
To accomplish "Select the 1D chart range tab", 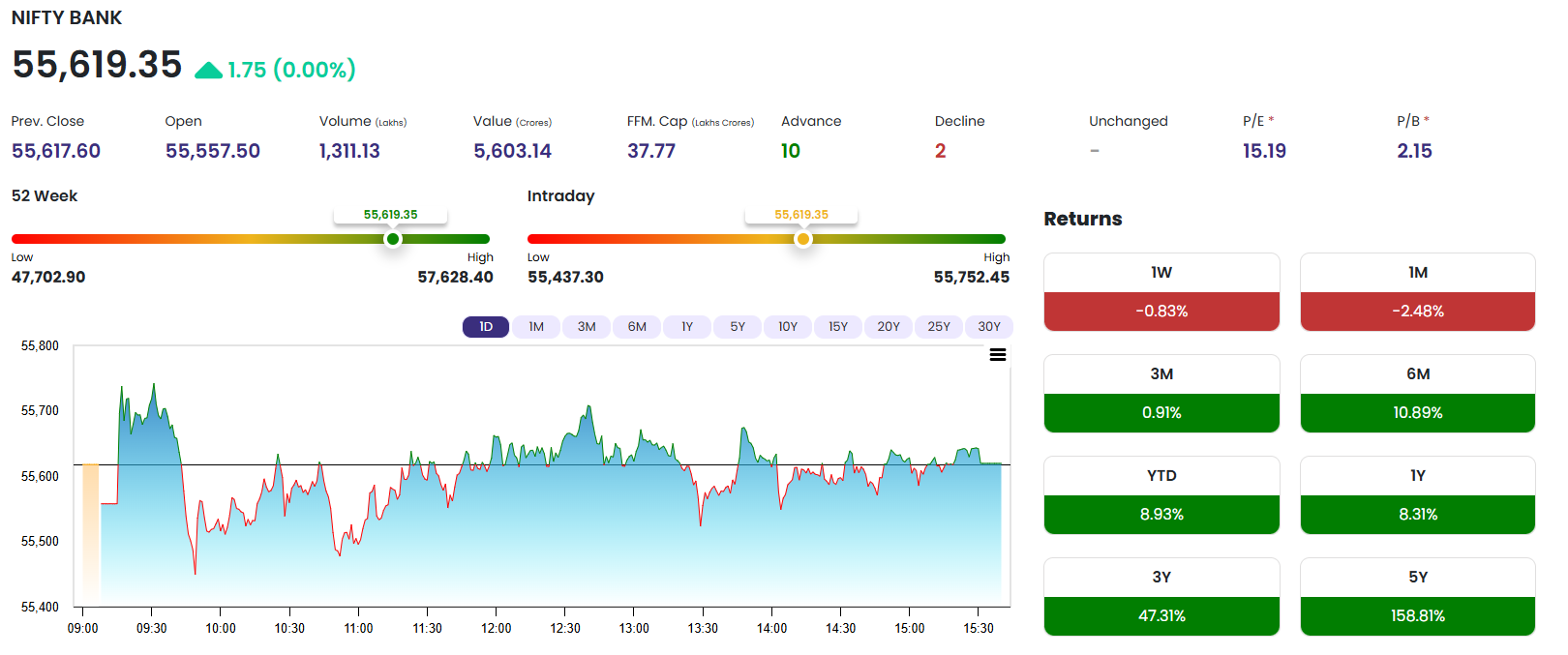I will pyautogui.click(x=486, y=327).
